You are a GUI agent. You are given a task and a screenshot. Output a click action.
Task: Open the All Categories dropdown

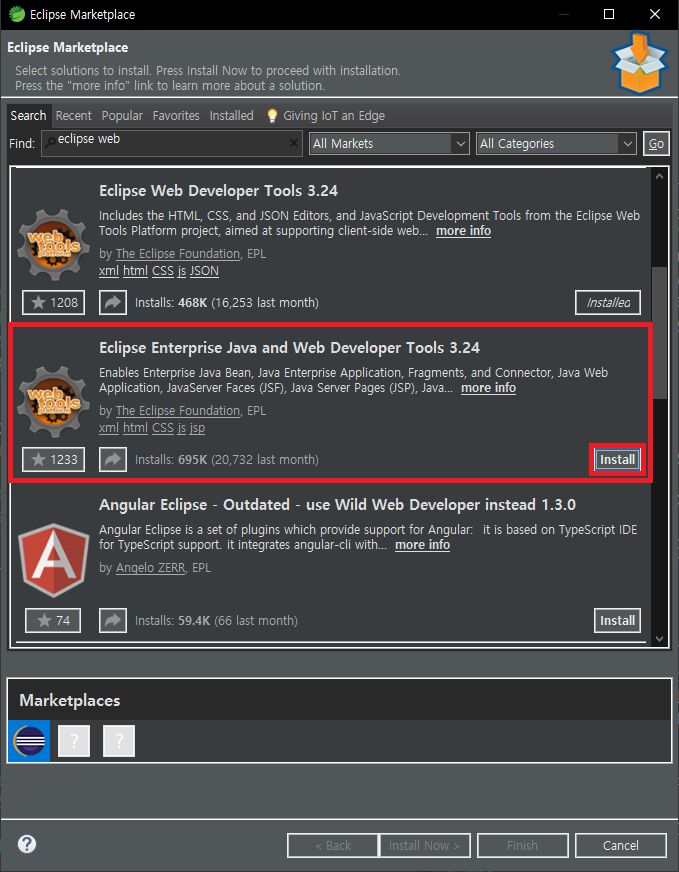point(556,143)
